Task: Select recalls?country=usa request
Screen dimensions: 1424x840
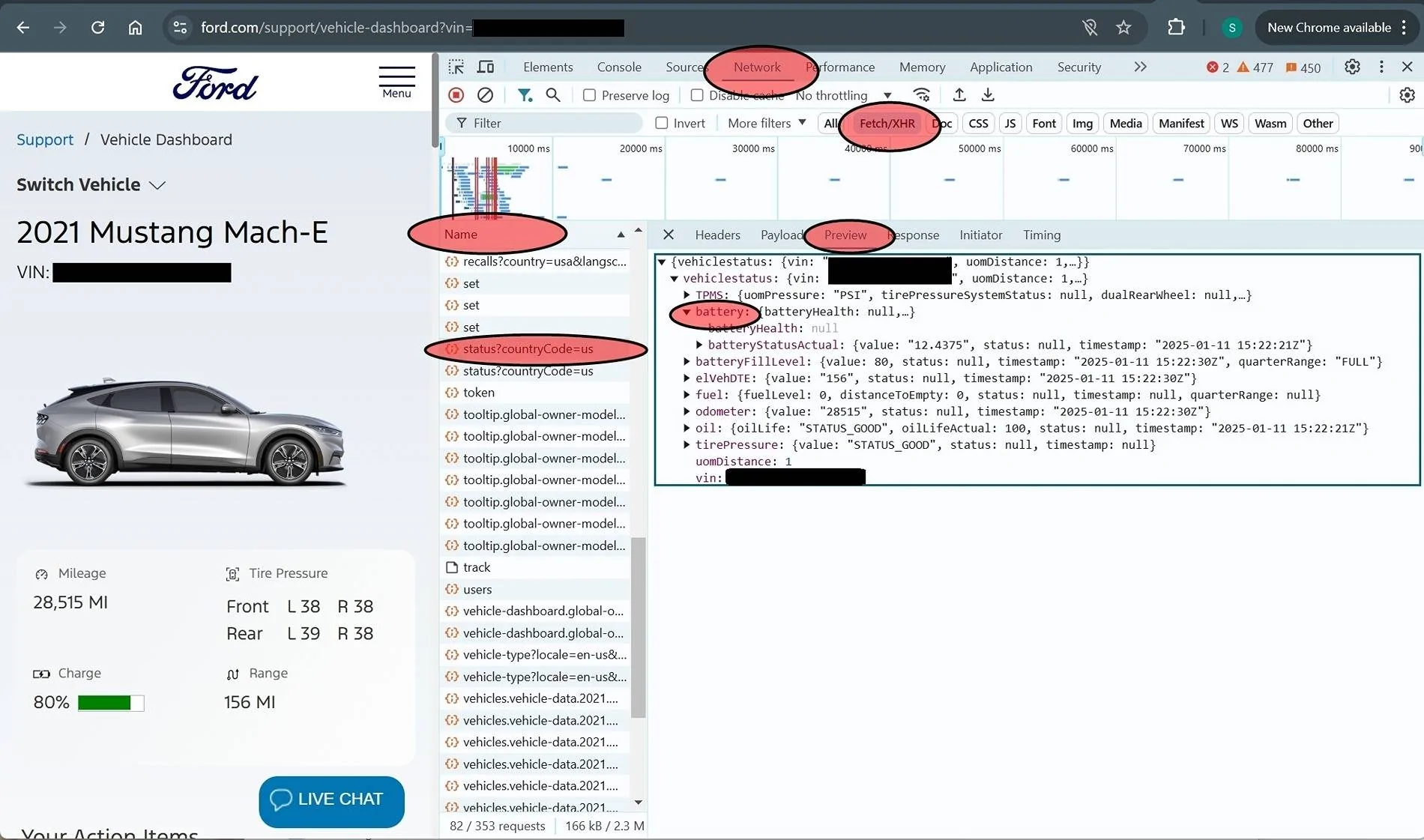Action: [535, 262]
